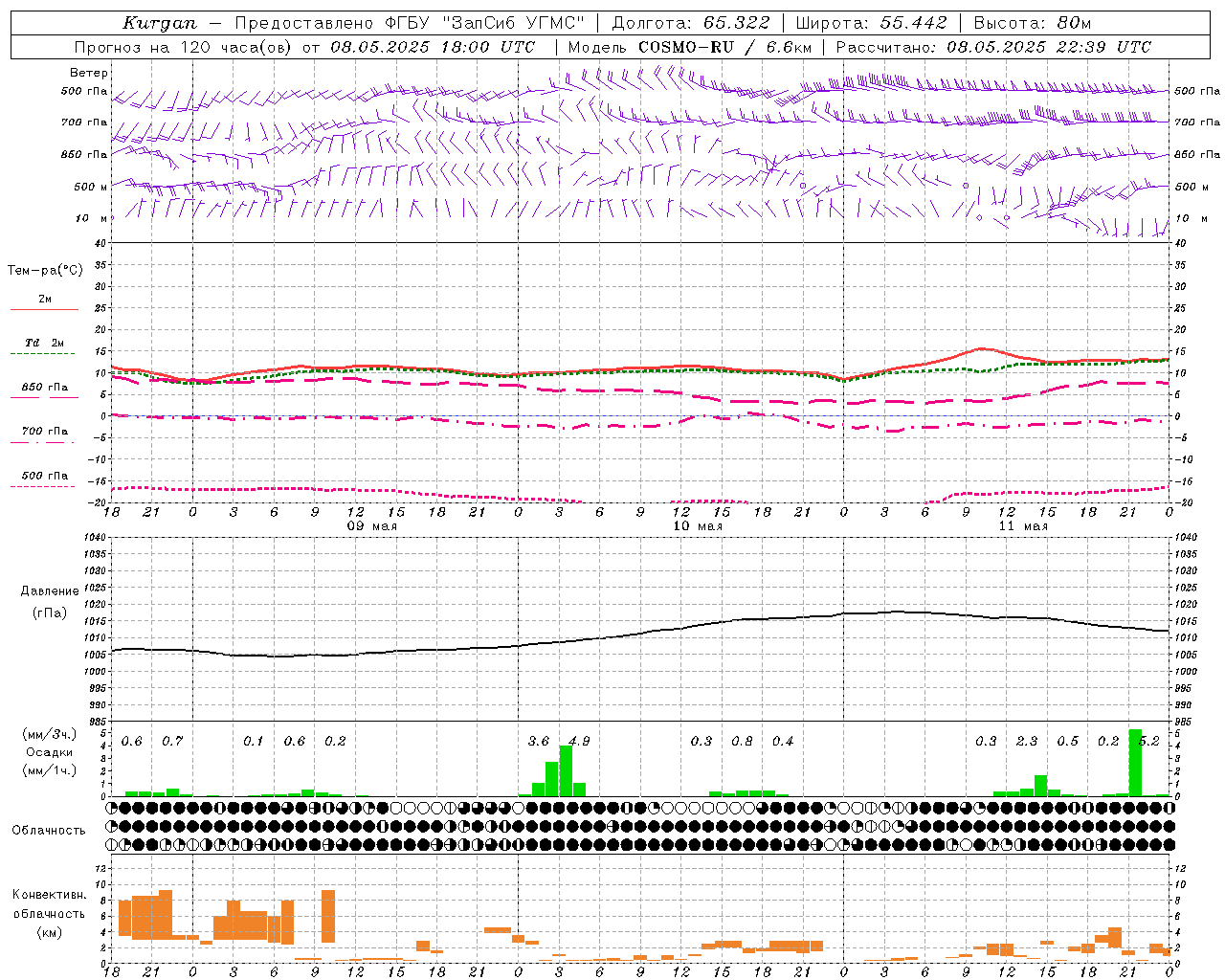Select the model label 'COSMO-RU / 6.6км'
This screenshot has height=980, width=1225.
click(x=724, y=47)
